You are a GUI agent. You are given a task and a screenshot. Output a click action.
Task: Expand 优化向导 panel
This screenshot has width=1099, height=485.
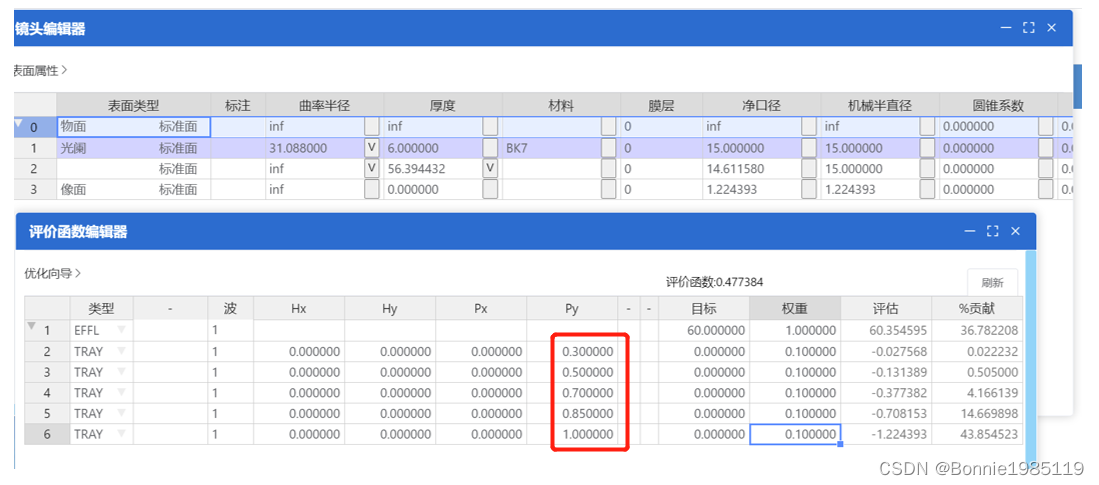53,273
